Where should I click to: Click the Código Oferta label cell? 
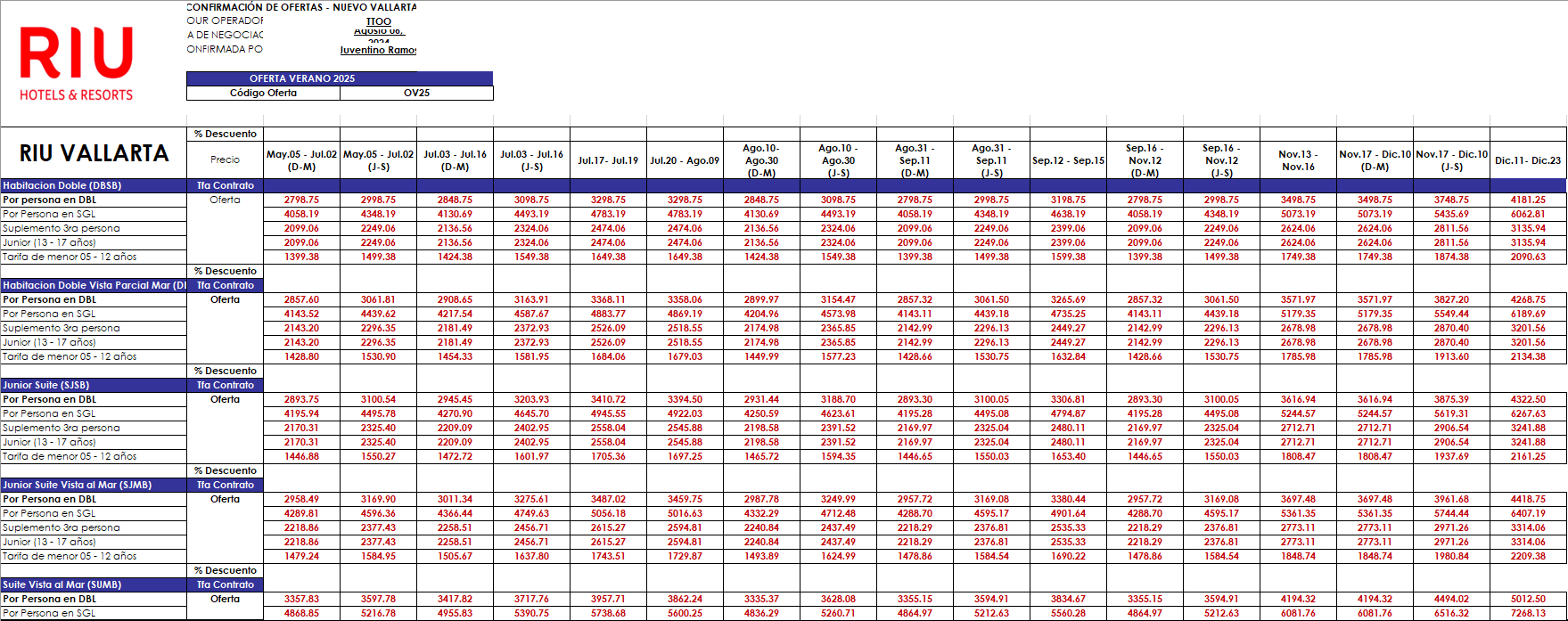pyautogui.click(x=263, y=93)
